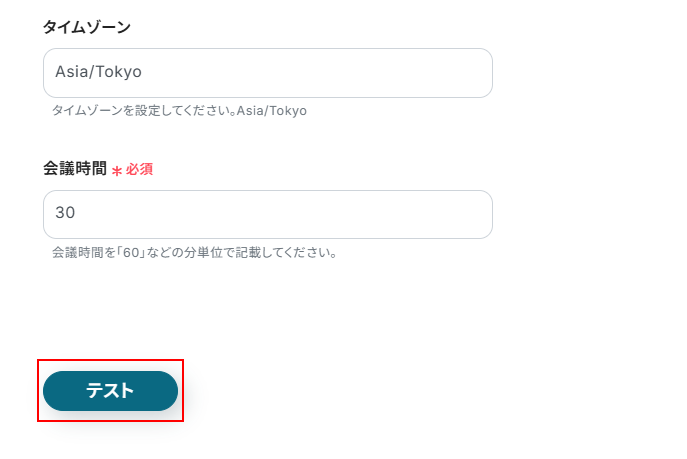The height and width of the screenshot is (459, 687).
Task: Click into the 会議時間 input field
Action: (x=267, y=214)
